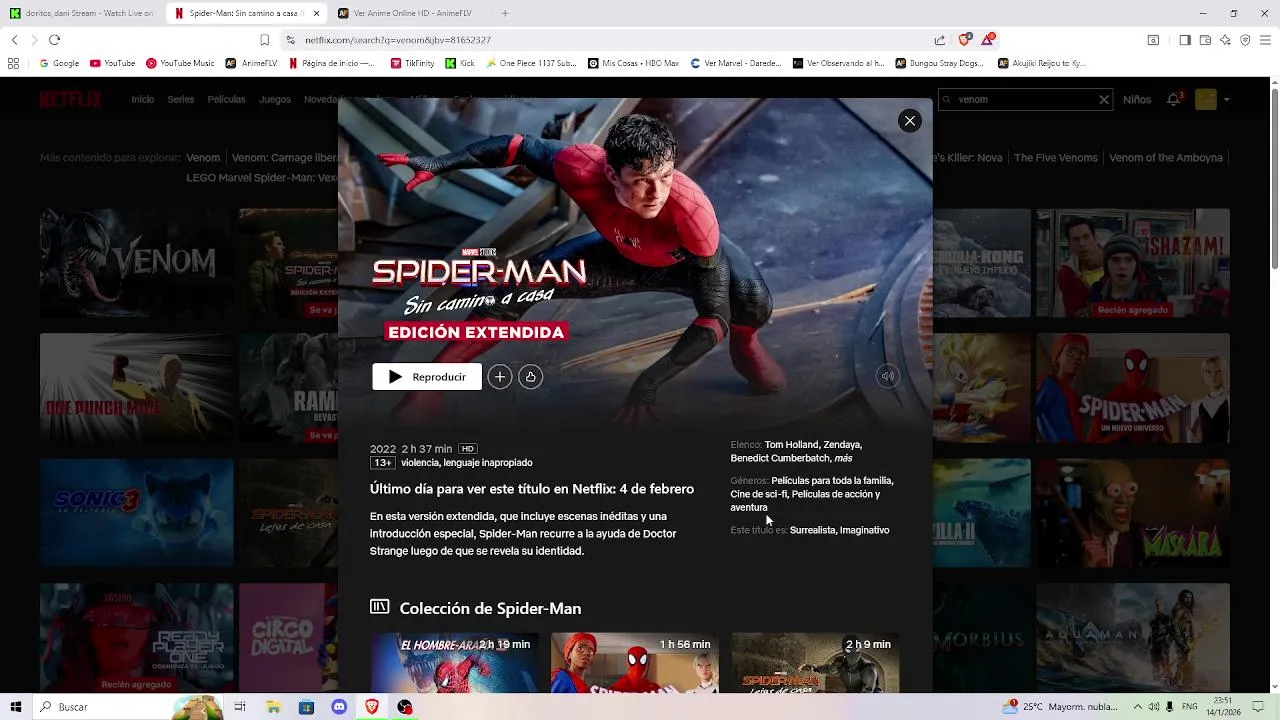1280x720 pixels.
Task: Open the Ready Player One poster thumbnail
Action: point(136,637)
